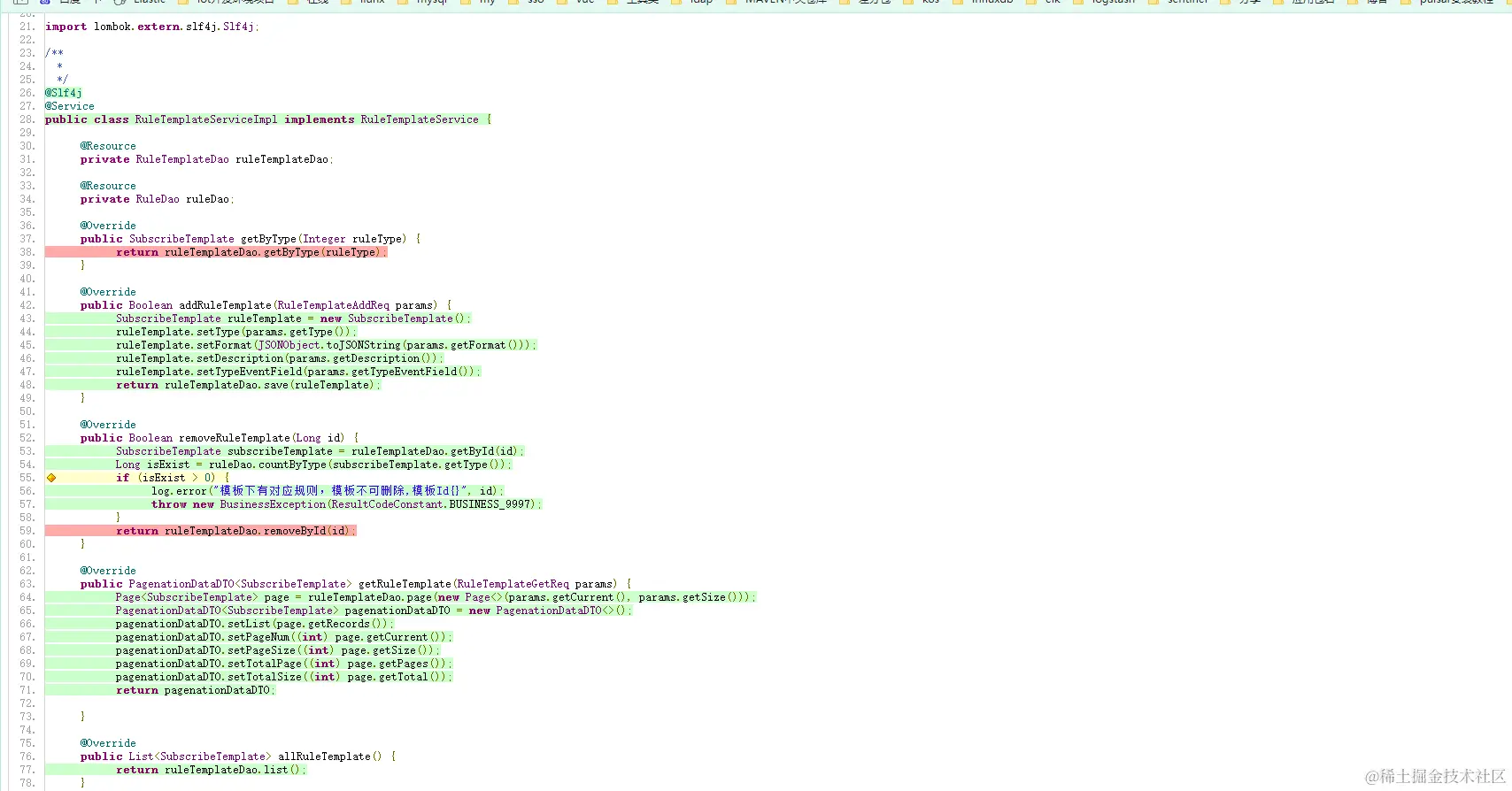Viewport: 1512px width, 791px height.
Task: Click the import lombok.extern.slf4j.Slf4j line
Action: (x=152, y=27)
